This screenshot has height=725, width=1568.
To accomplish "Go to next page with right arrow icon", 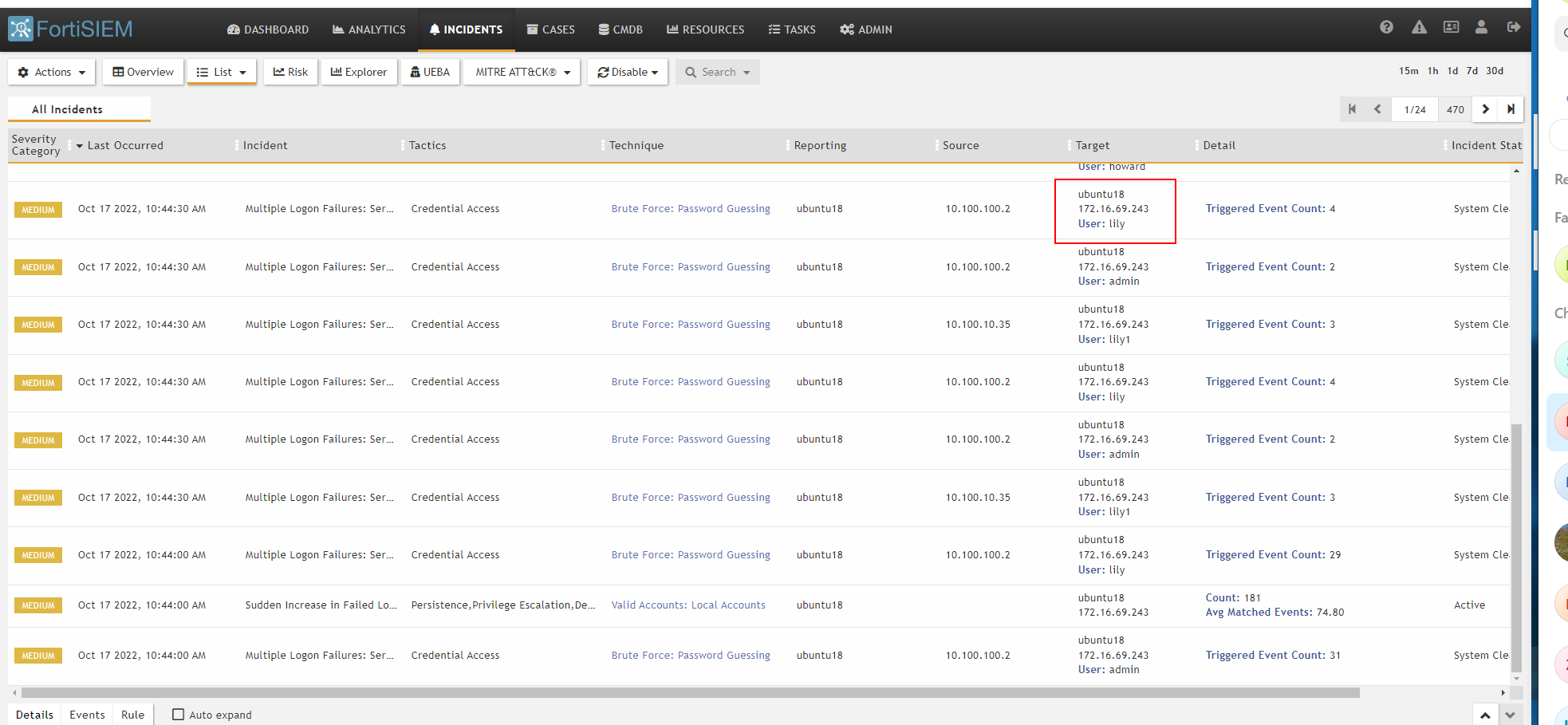I will (1484, 109).
